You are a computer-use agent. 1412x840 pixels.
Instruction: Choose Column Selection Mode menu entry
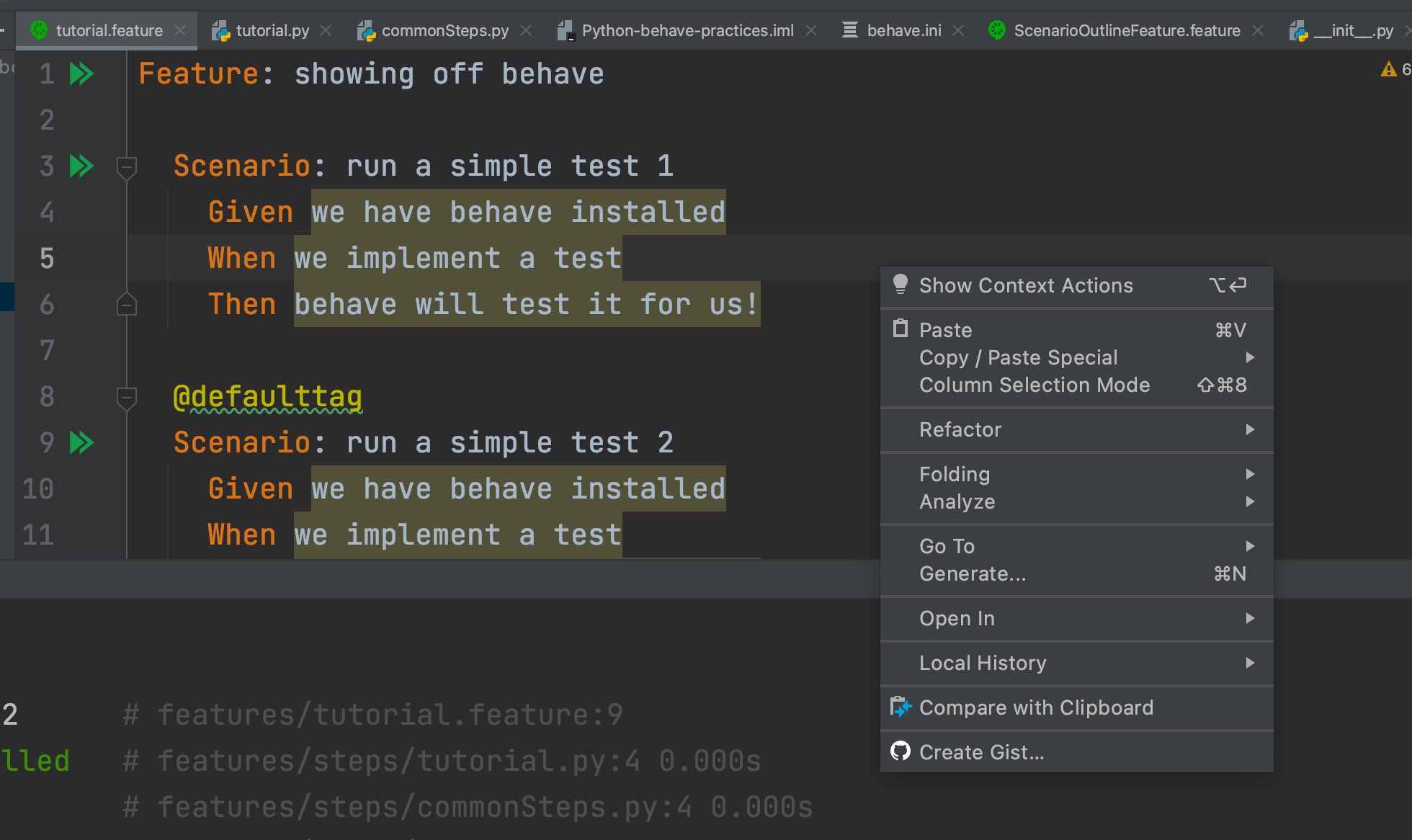1035,385
